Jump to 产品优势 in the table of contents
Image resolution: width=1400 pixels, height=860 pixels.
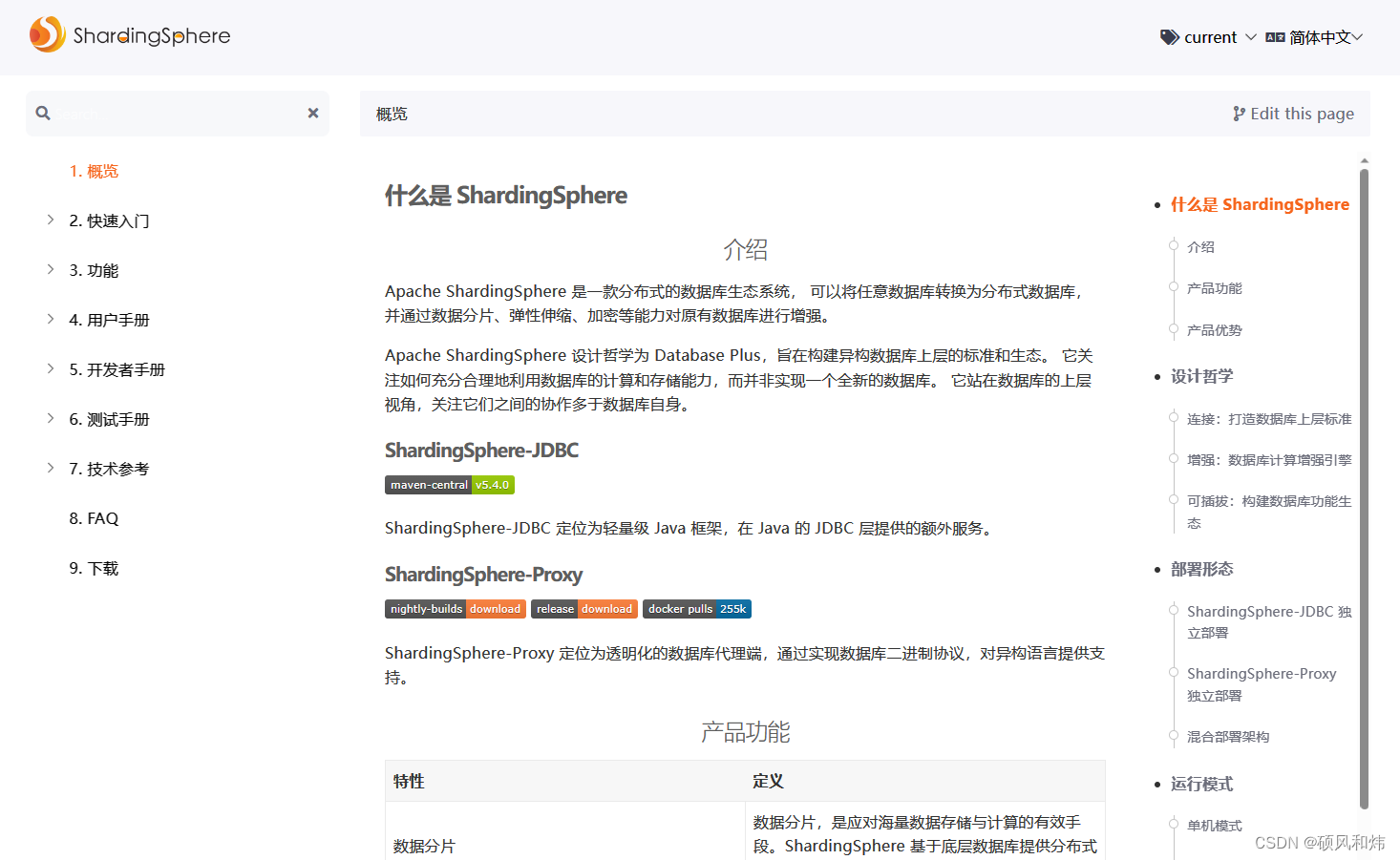pyautogui.click(x=1214, y=330)
